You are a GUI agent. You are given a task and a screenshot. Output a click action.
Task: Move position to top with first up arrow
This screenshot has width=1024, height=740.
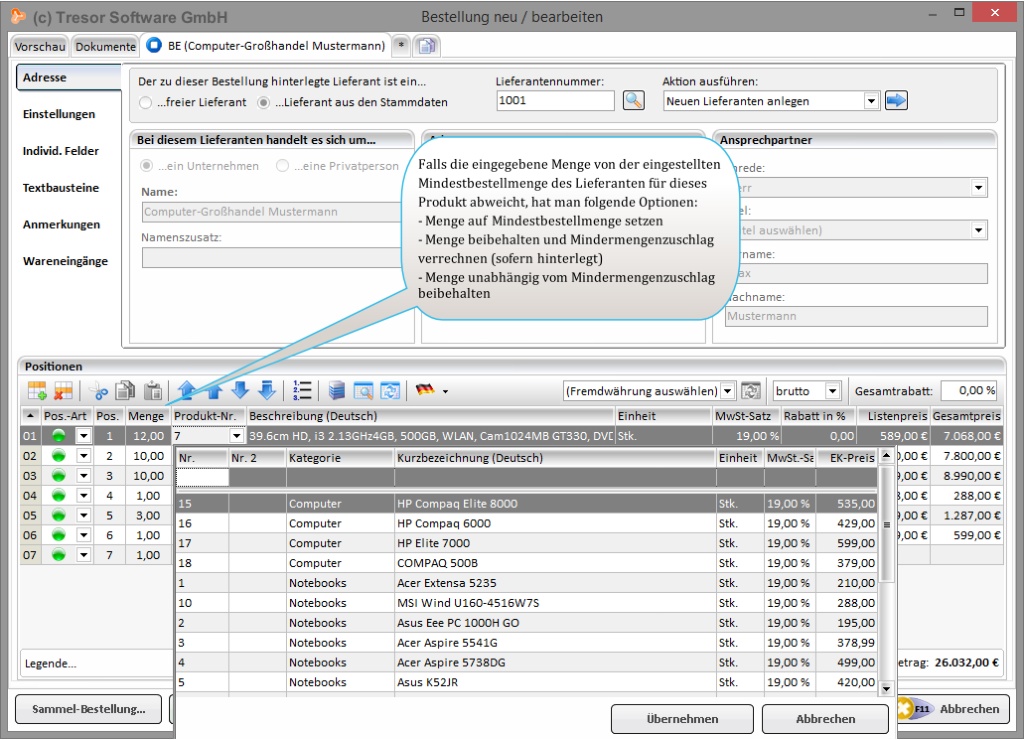[186, 391]
